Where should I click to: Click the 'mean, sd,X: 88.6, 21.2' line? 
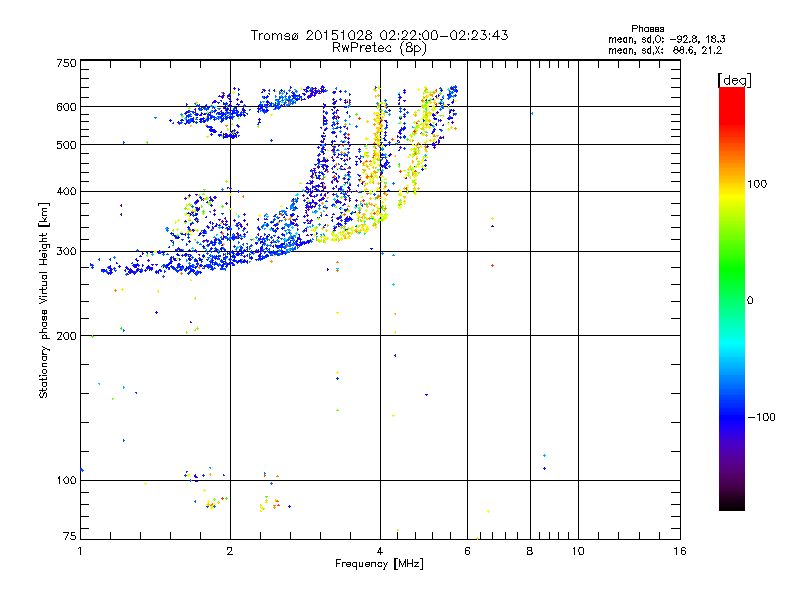665,50
